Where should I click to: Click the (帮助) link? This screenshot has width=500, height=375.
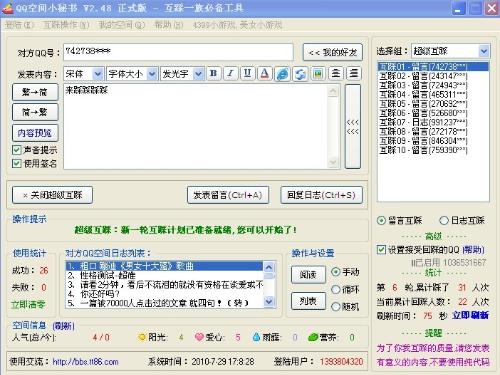pos(473,249)
